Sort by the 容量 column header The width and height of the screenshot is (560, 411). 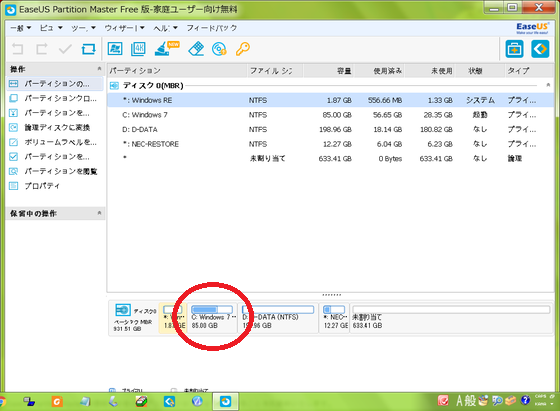[x=328, y=71]
